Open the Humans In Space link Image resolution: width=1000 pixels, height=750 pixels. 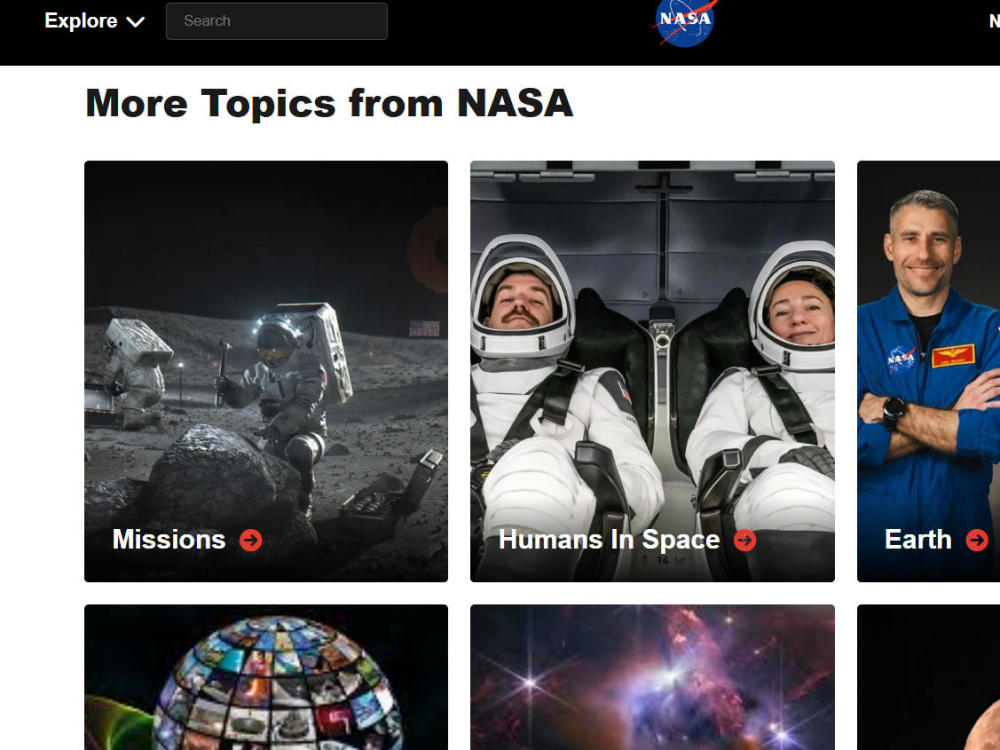click(x=609, y=540)
